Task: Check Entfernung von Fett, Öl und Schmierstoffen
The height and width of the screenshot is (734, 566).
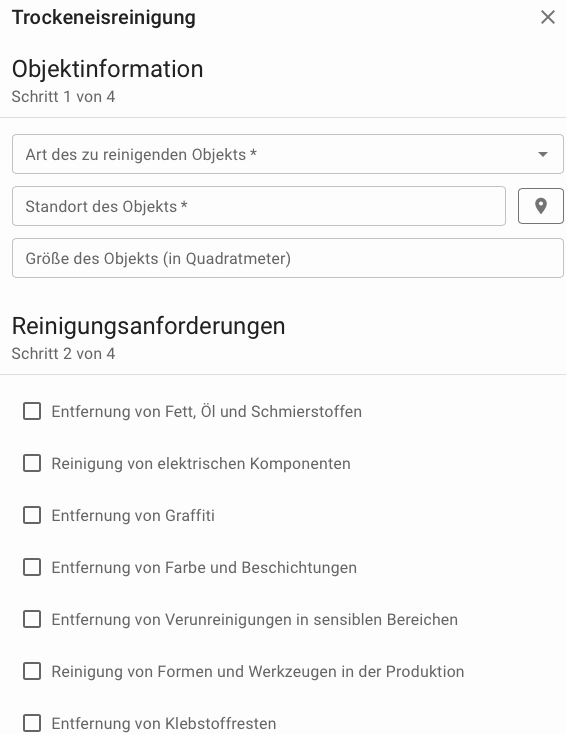Action: point(32,411)
